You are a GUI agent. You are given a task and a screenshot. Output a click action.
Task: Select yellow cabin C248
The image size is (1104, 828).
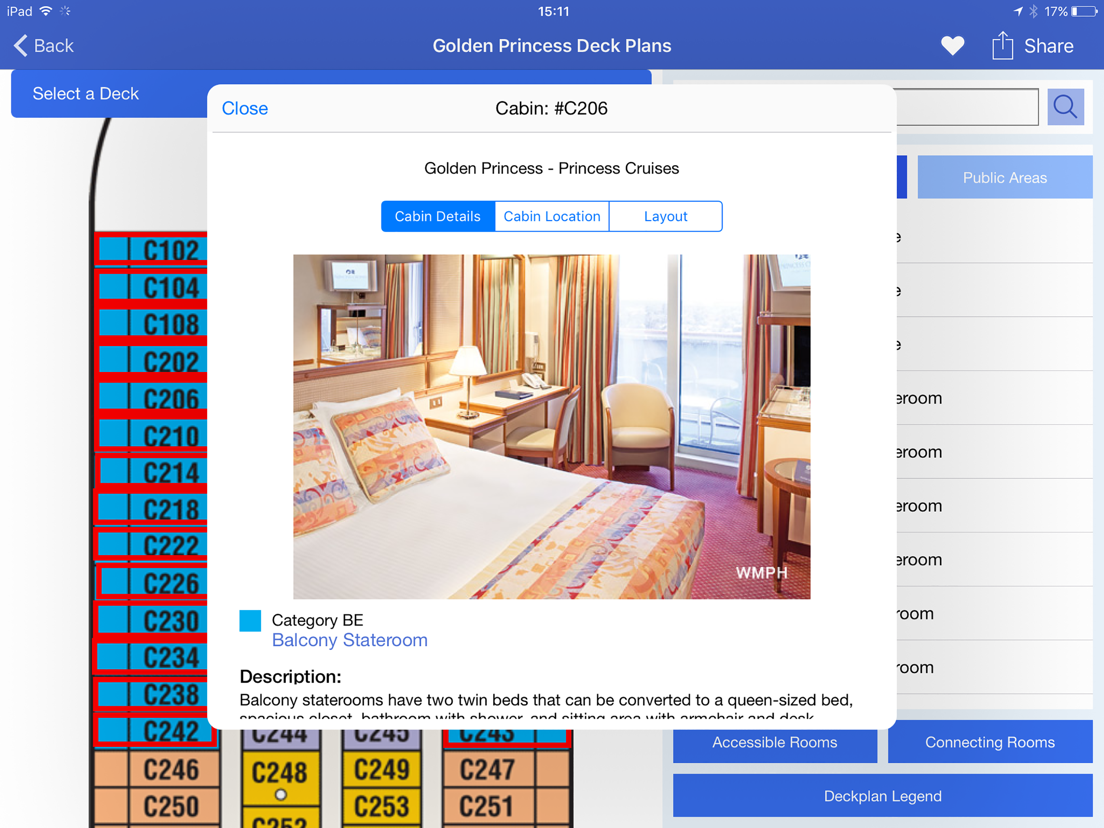tap(280, 777)
